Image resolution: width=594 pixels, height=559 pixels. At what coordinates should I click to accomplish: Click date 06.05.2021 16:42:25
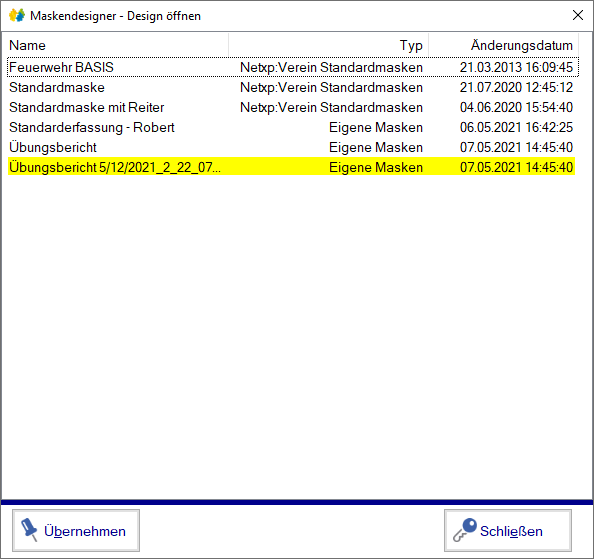(516, 128)
